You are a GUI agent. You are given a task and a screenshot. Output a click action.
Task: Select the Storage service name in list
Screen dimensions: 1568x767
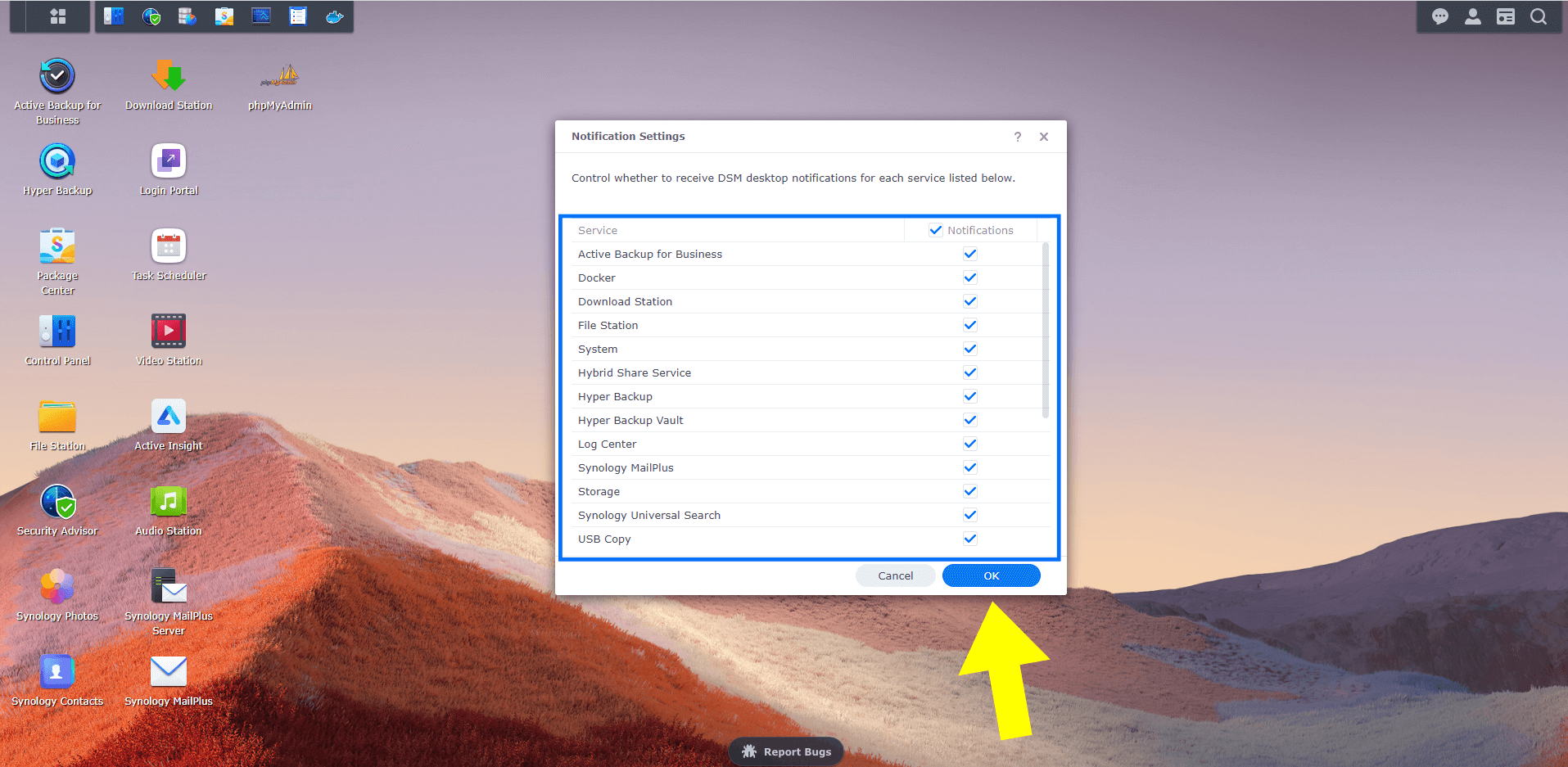coord(599,491)
